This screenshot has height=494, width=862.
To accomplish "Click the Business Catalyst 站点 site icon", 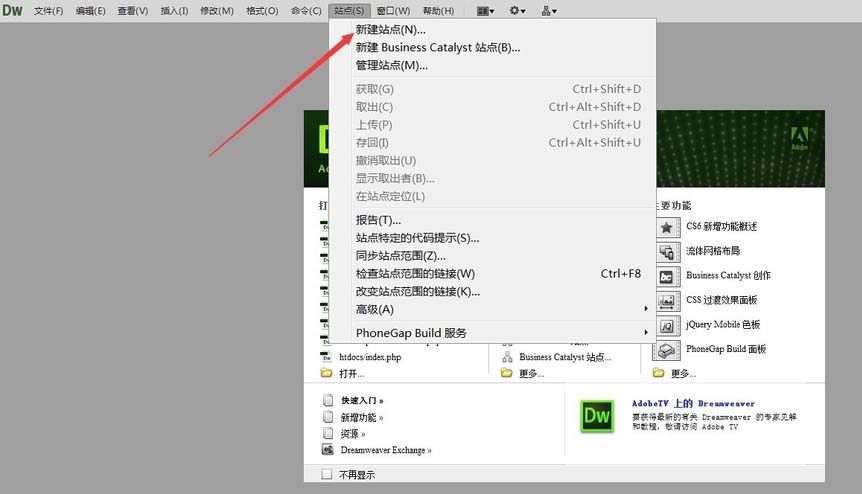I will tap(507, 357).
